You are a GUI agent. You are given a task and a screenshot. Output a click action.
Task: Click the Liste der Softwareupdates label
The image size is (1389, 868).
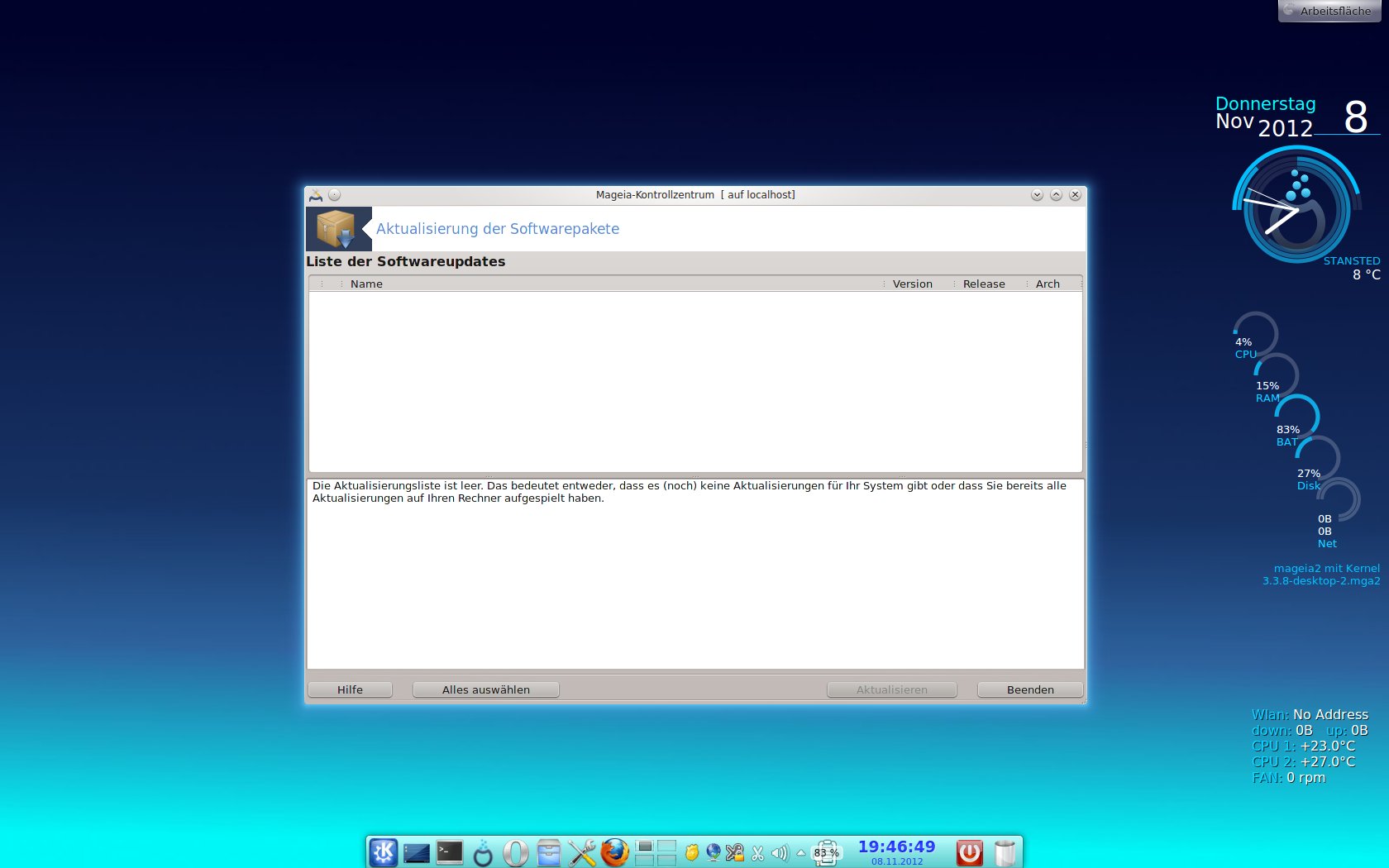tap(405, 261)
